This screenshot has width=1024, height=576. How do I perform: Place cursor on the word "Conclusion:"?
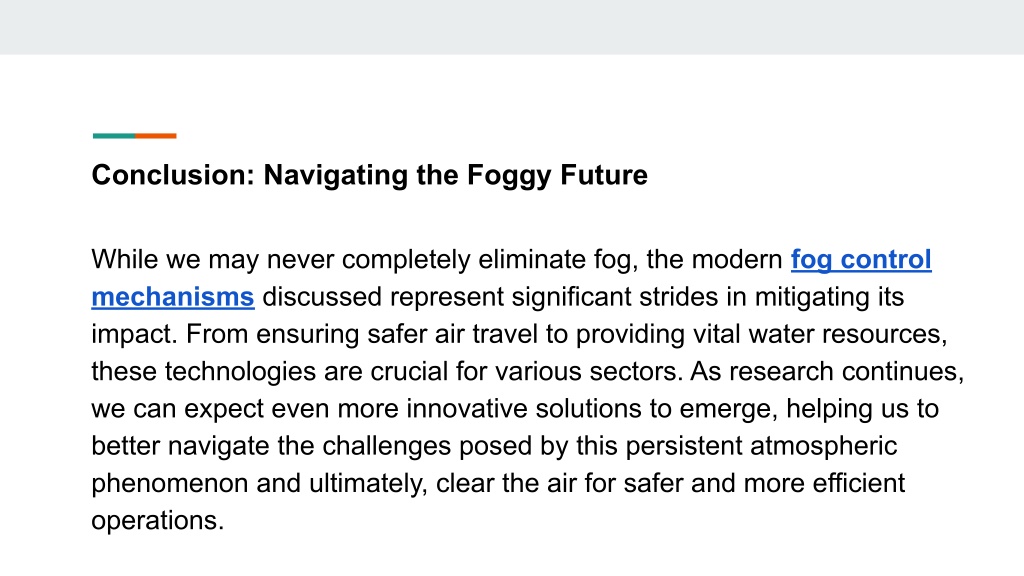pyautogui.click(x=173, y=176)
